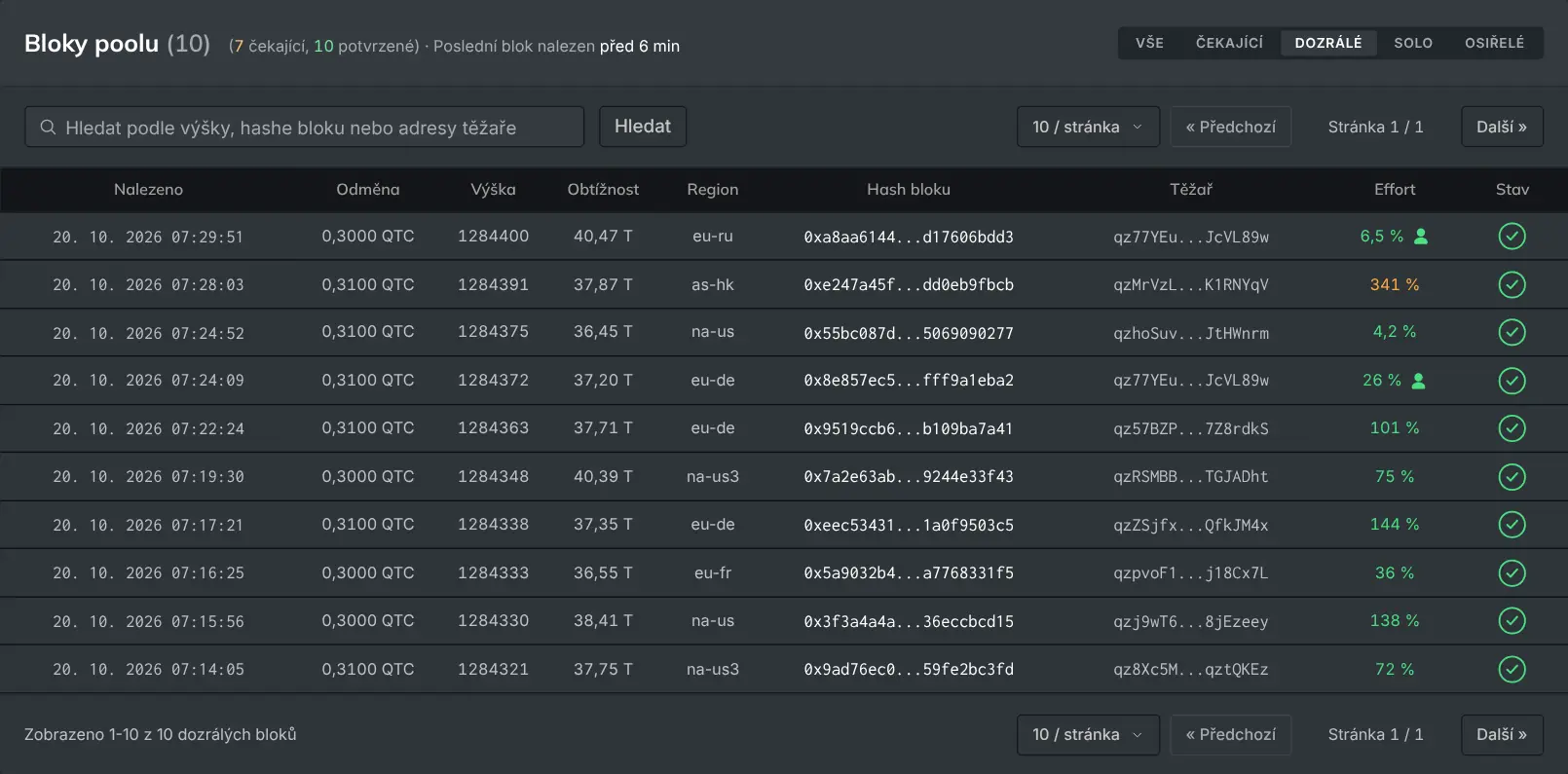Click the confirmed status icon for block 1284400

pos(1512,237)
